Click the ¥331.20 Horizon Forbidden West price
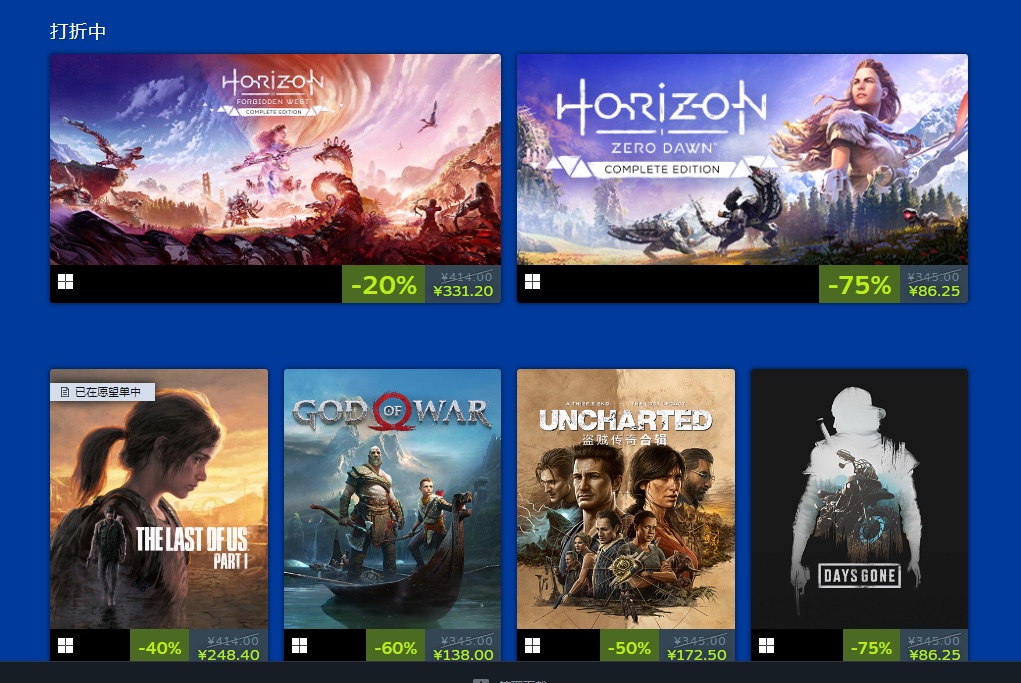 [463, 291]
